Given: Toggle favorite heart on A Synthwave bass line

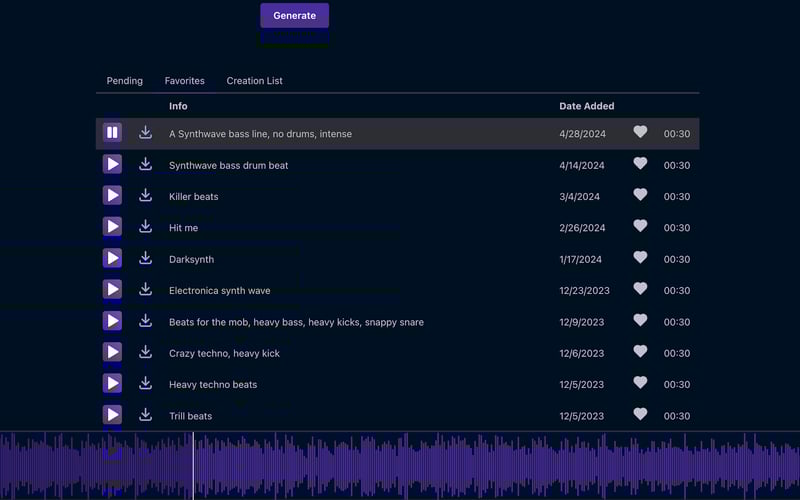Looking at the screenshot, I should [640, 132].
